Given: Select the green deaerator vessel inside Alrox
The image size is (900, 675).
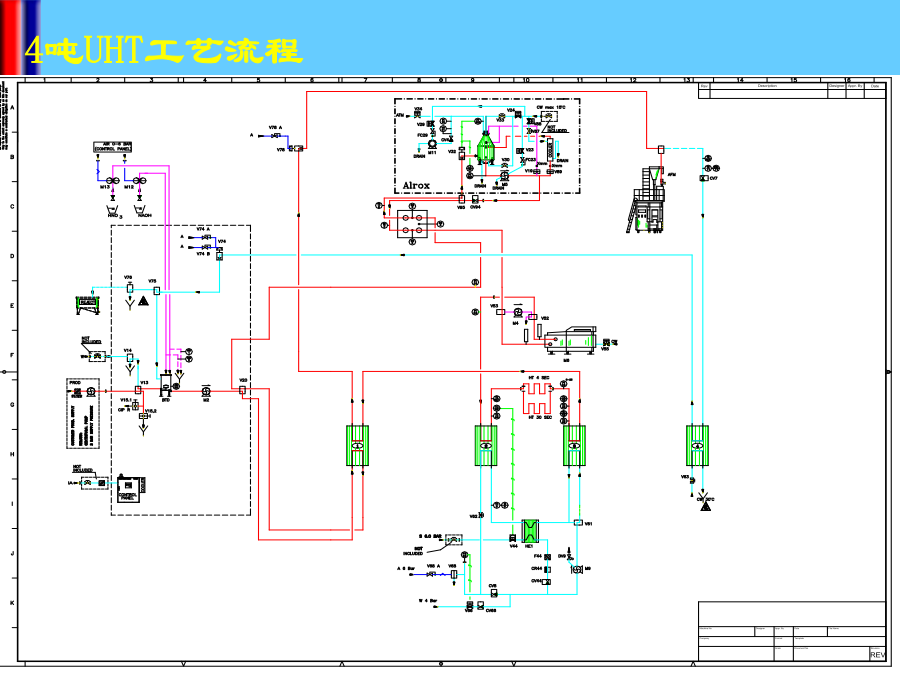Looking at the screenshot, I should (486, 147).
